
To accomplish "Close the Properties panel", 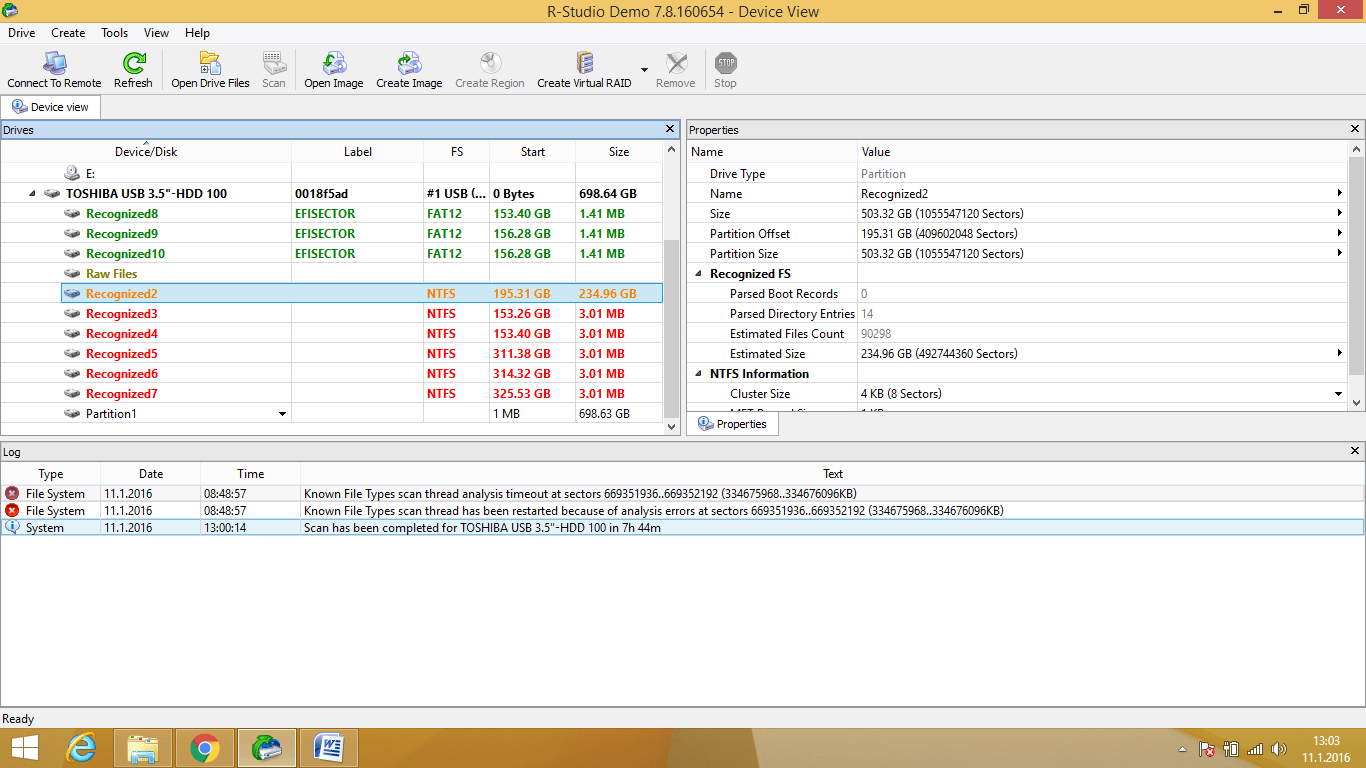I will click(x=1355, y=129).
